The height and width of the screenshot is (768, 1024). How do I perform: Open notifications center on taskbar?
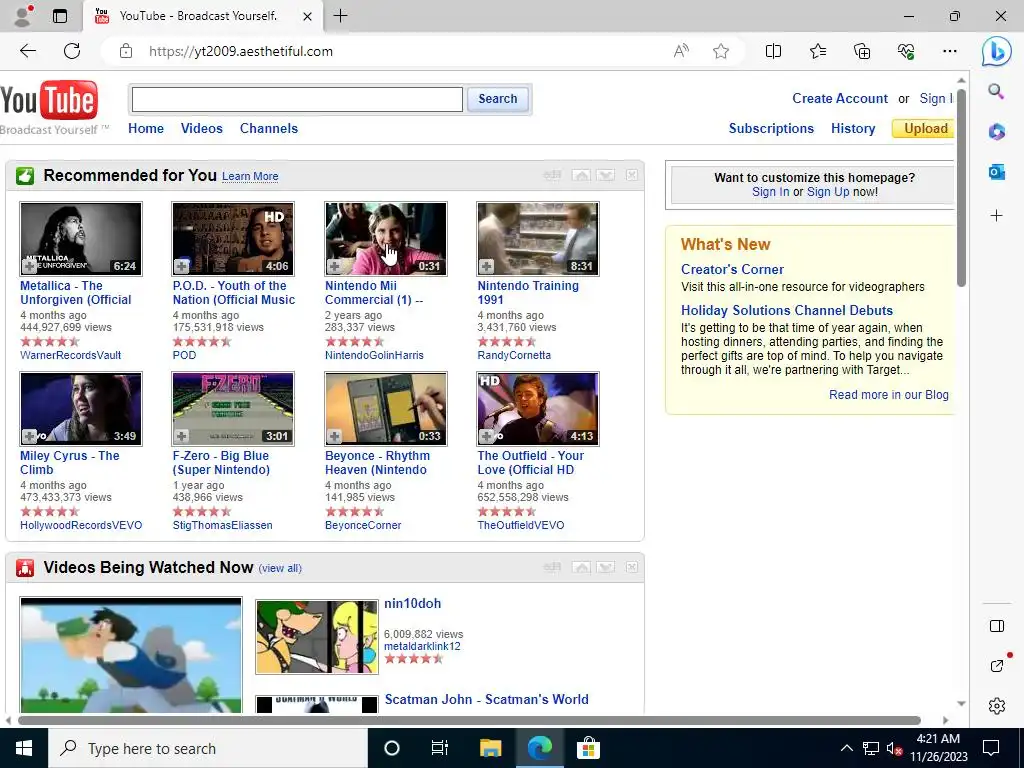pos(991,748)
